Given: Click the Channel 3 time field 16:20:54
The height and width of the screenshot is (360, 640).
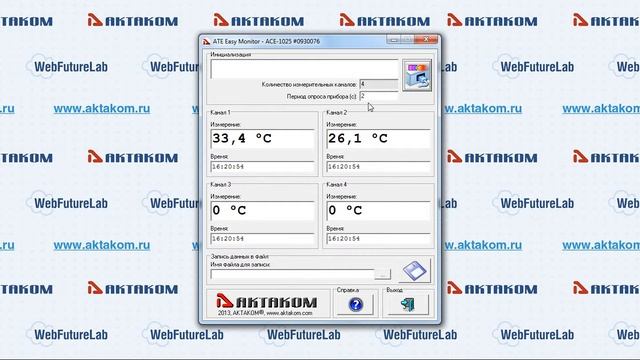Looking at the screenshot, I should click(262, 238).
